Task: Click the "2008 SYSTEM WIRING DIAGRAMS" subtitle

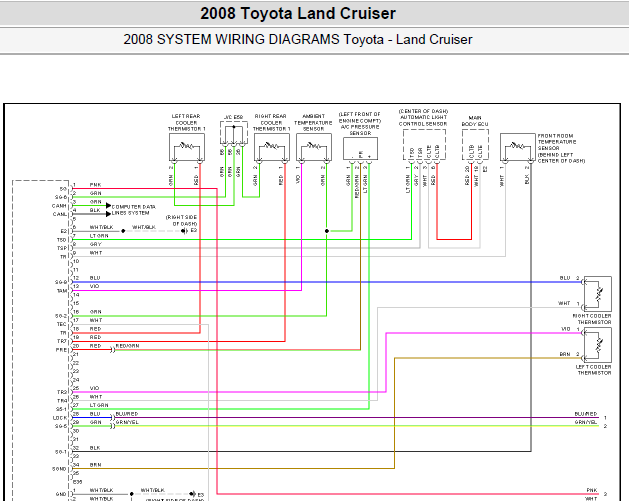Action: coord(231,39)
